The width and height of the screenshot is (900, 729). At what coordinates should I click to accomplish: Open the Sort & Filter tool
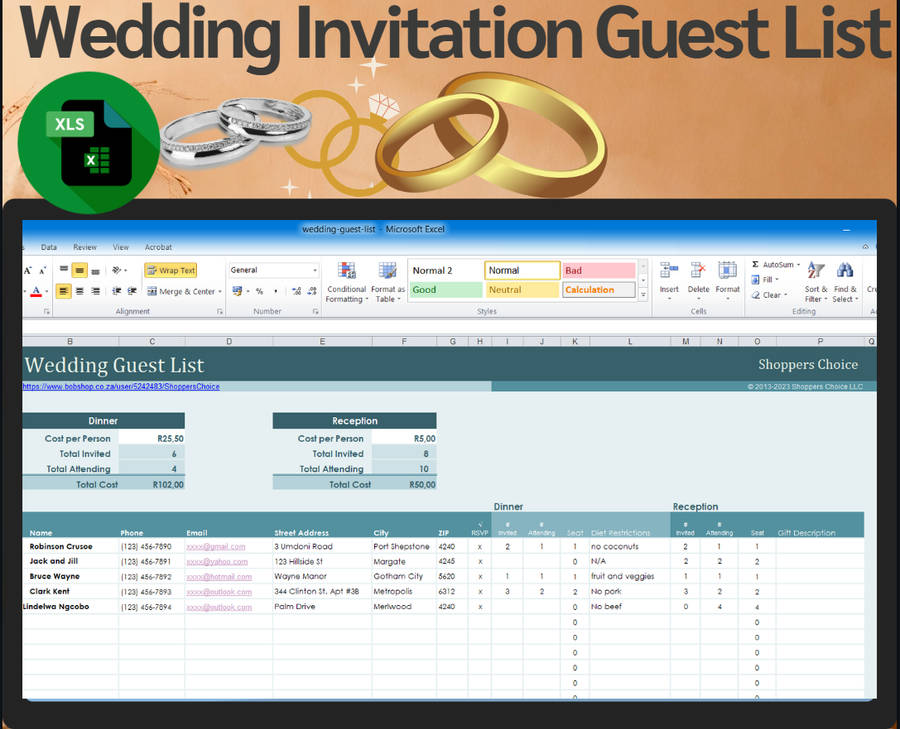816,272
